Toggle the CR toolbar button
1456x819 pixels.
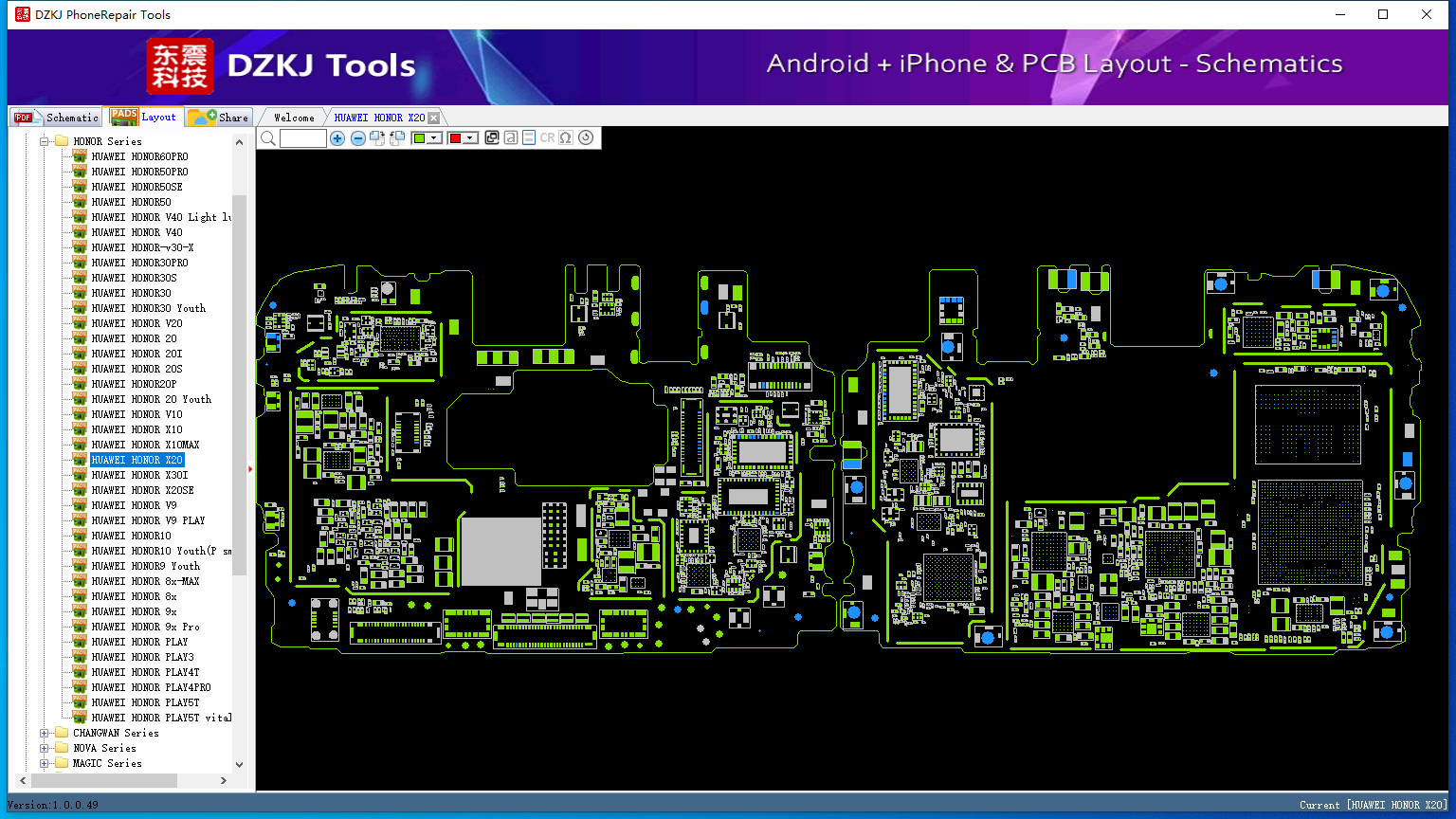coord(547,138)
